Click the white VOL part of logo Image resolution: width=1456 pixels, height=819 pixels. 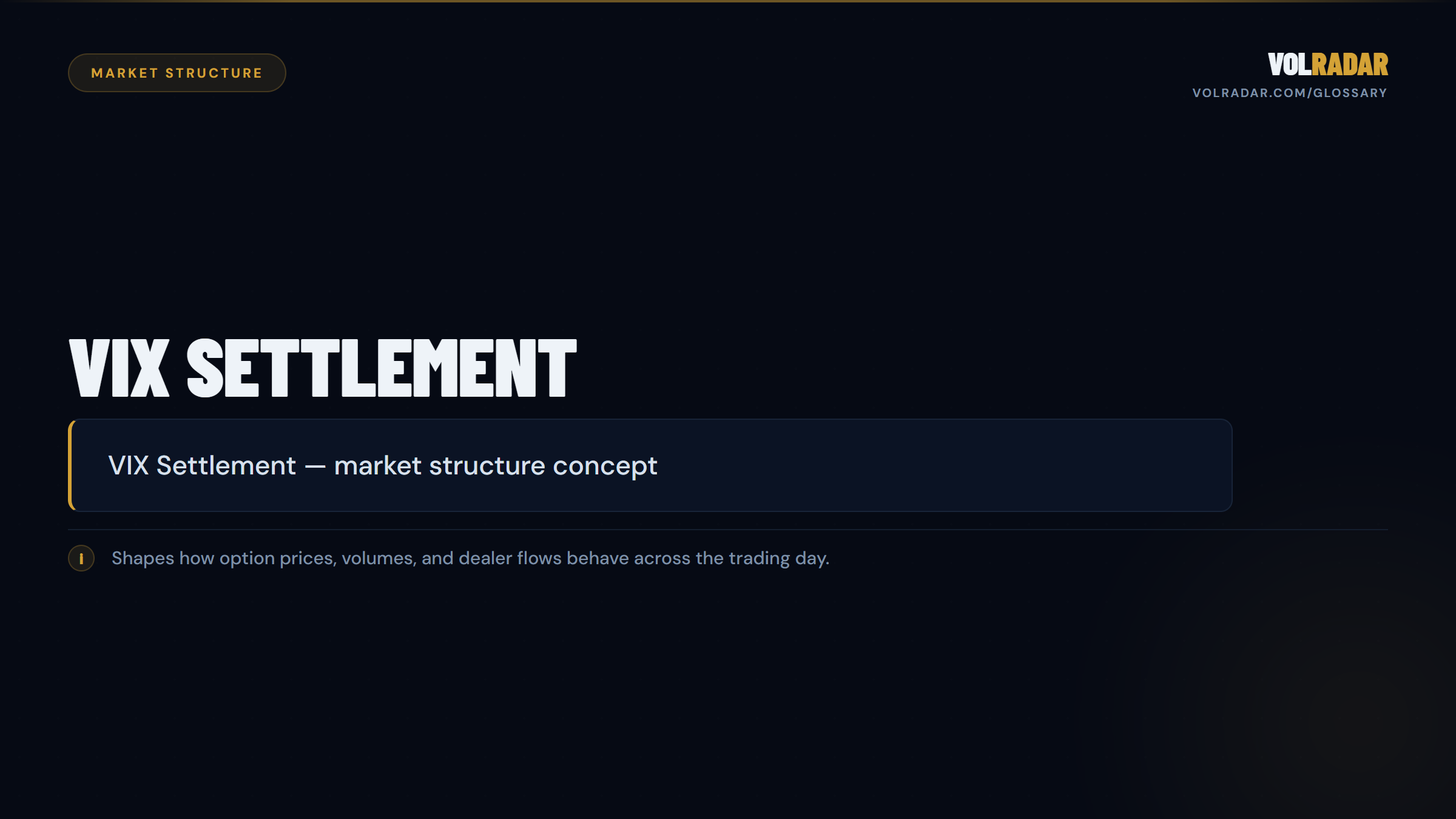pyautogui.click(x=1290, y=64)
